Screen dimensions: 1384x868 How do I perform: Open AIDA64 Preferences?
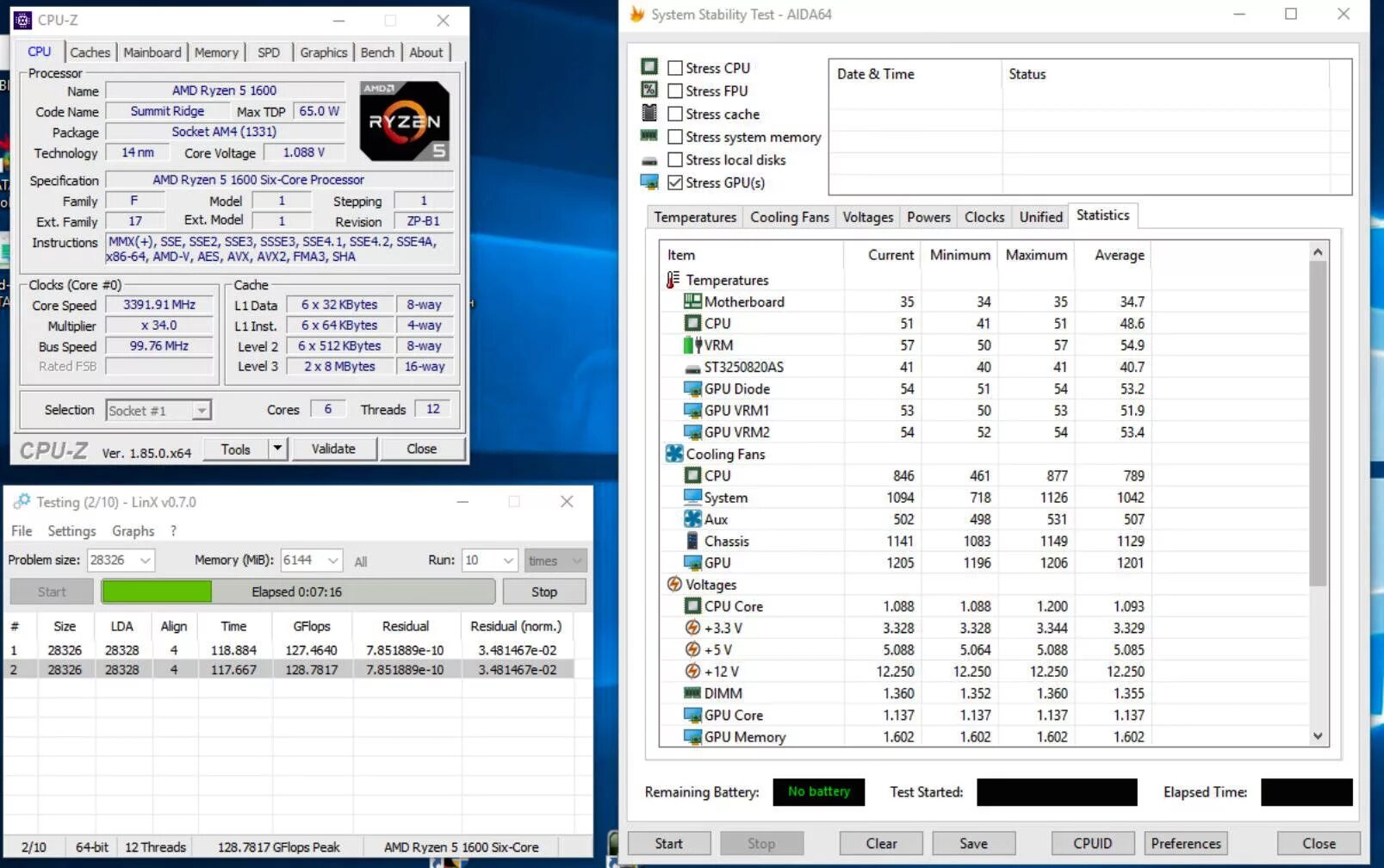[x=1186, y=843]
